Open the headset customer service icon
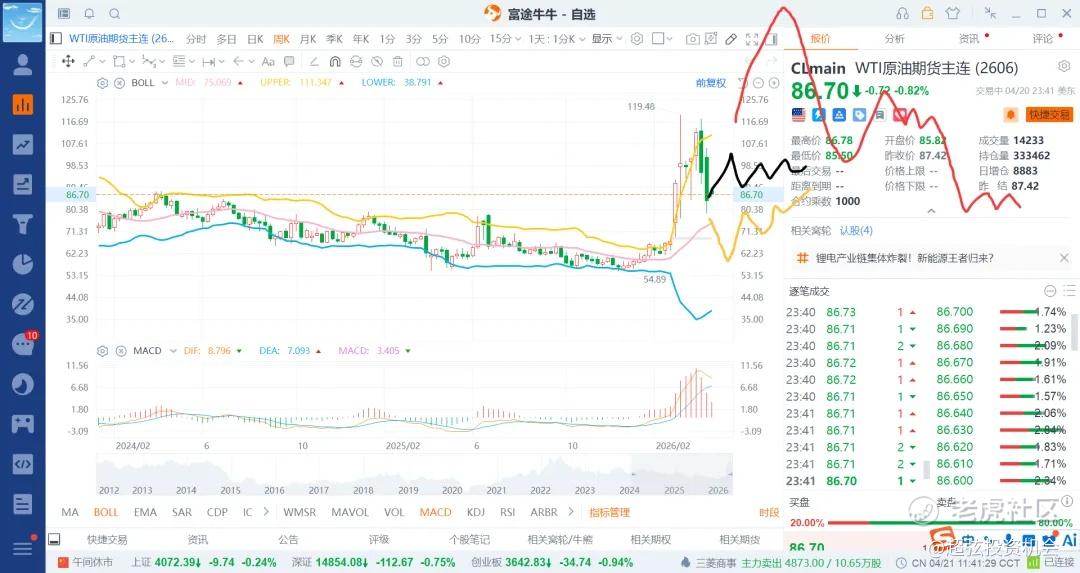 pos(902,14)
